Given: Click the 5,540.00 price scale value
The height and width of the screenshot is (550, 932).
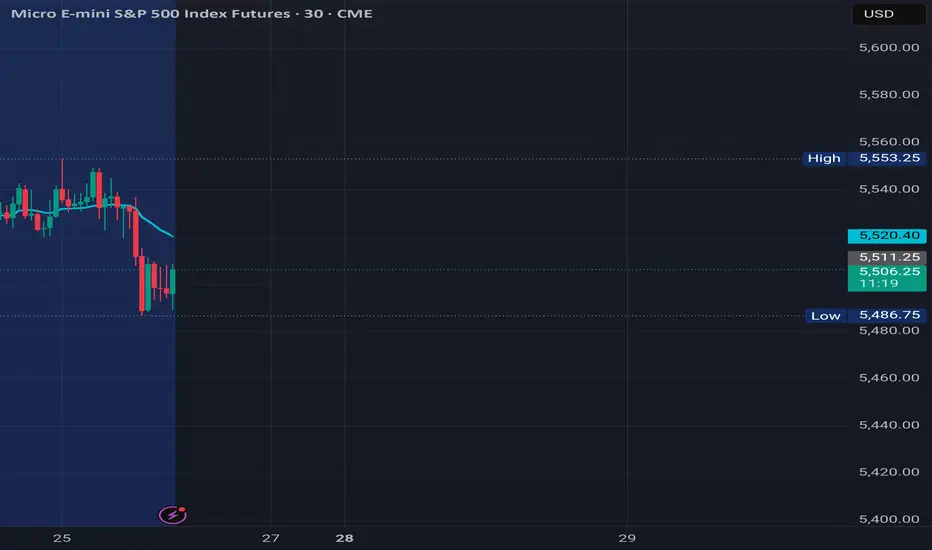Looking at the screenshot, I should 889,189.
